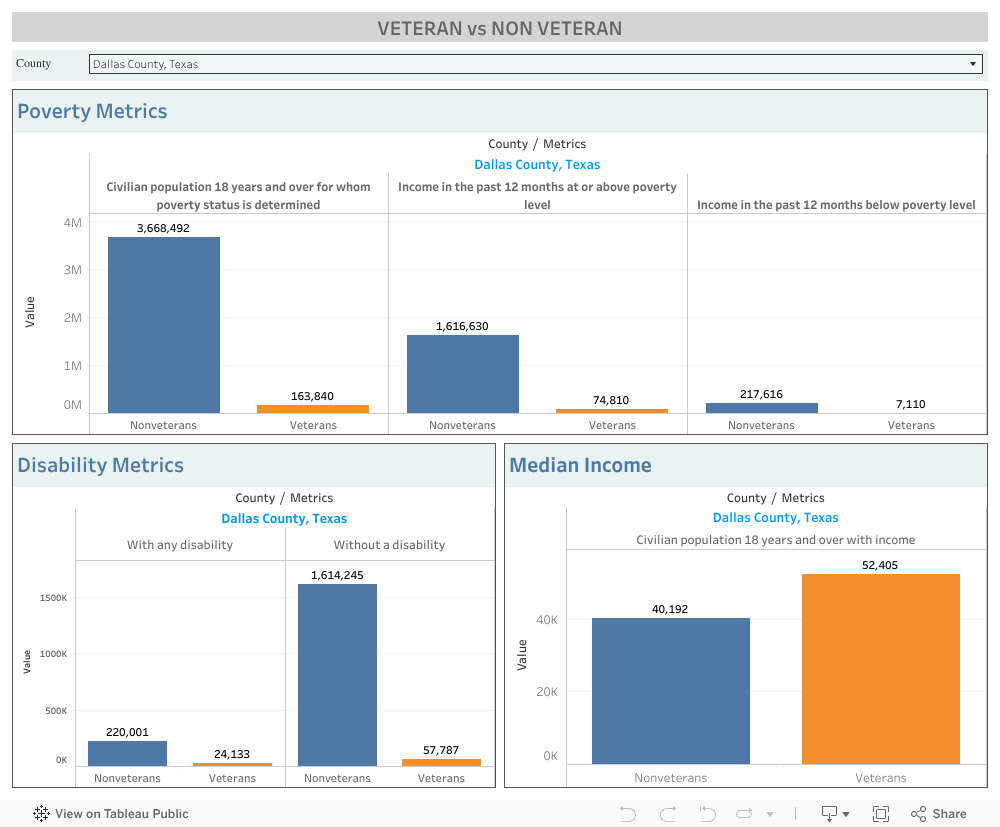Click the Disability Metrics panel title
This screenshot has height=827, width=1000.
pyautogui.click(x=100, y=465)
